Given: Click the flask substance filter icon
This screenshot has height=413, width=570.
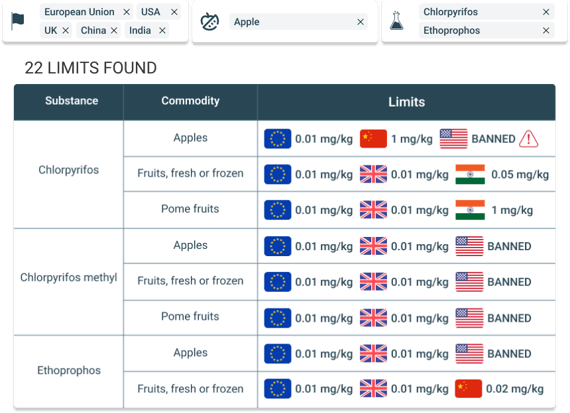Looking at the screenshot, I should [397, 21].
